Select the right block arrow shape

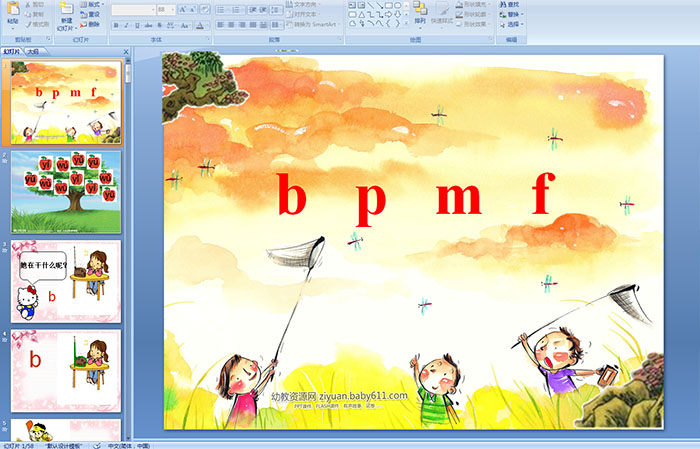(388, 15)
